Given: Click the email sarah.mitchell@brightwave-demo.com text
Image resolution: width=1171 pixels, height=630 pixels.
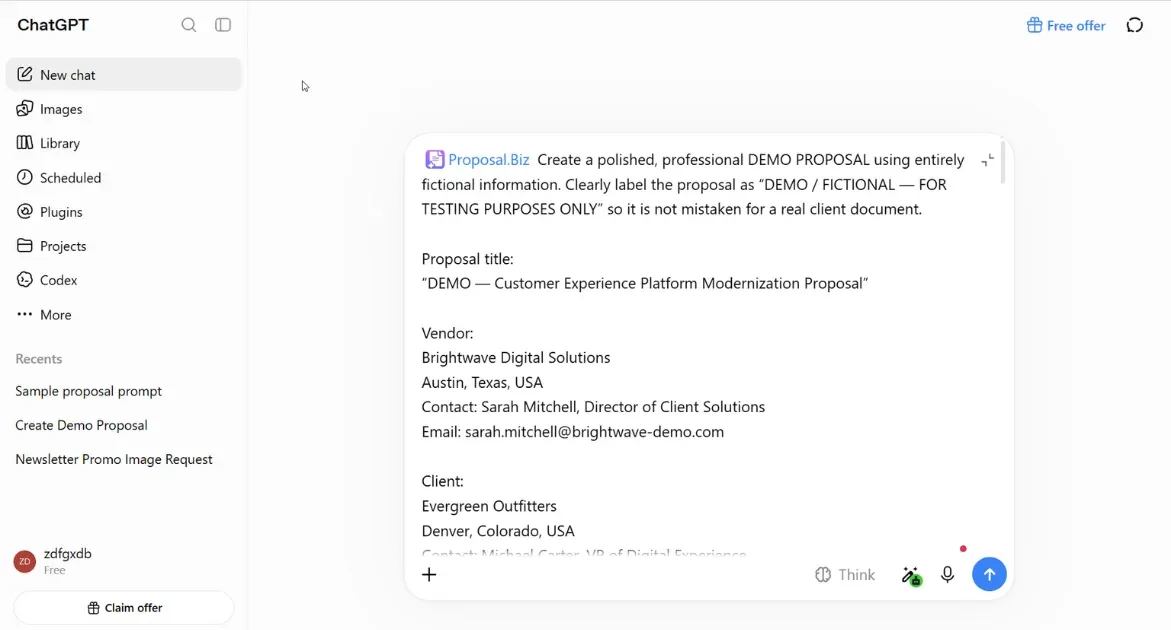Looking at the screenshot, I should pyautogui.click(x=594, y=431).
